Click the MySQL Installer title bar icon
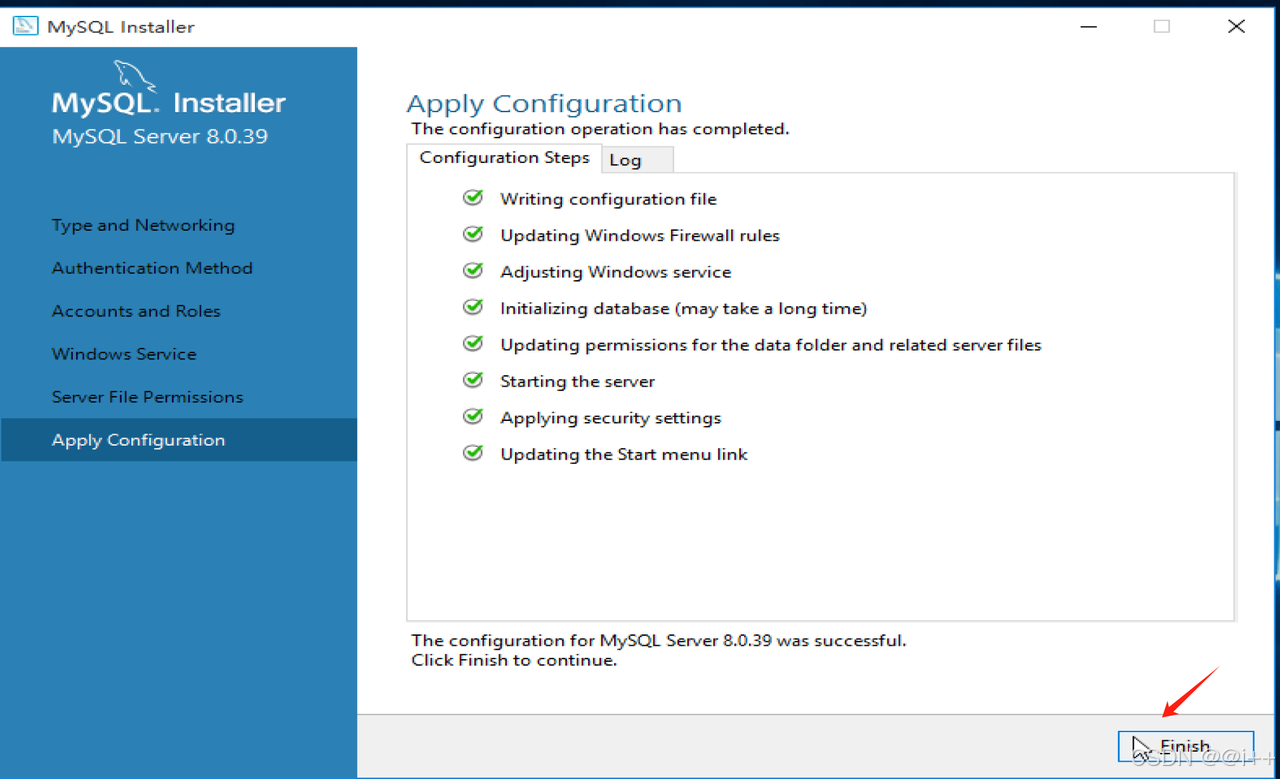The height and width of the screenshot is (779, 1280). [x=25, y=26]
